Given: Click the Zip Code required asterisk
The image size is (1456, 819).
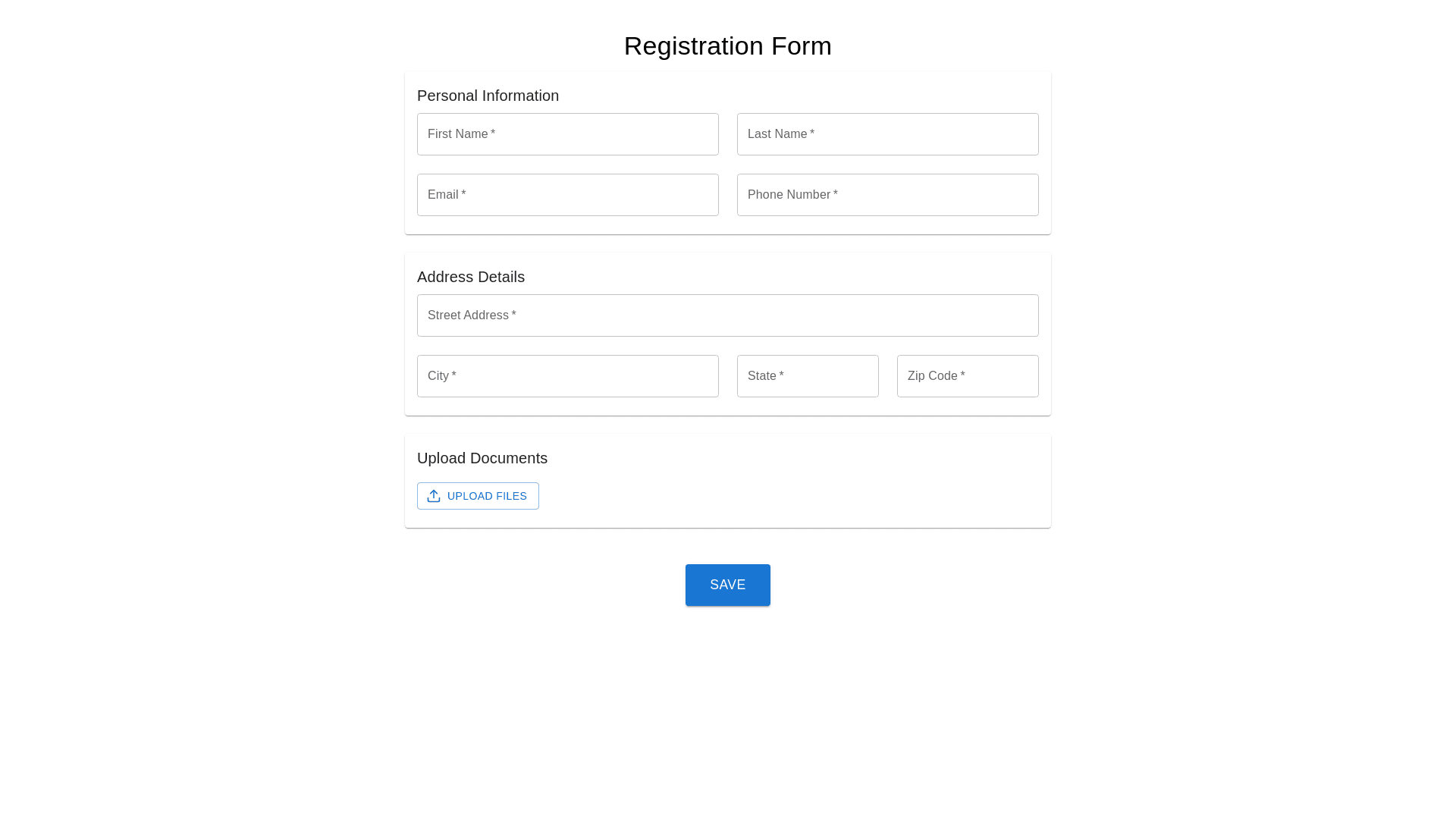Looking at the screenshot, I should tap(962, 375).
